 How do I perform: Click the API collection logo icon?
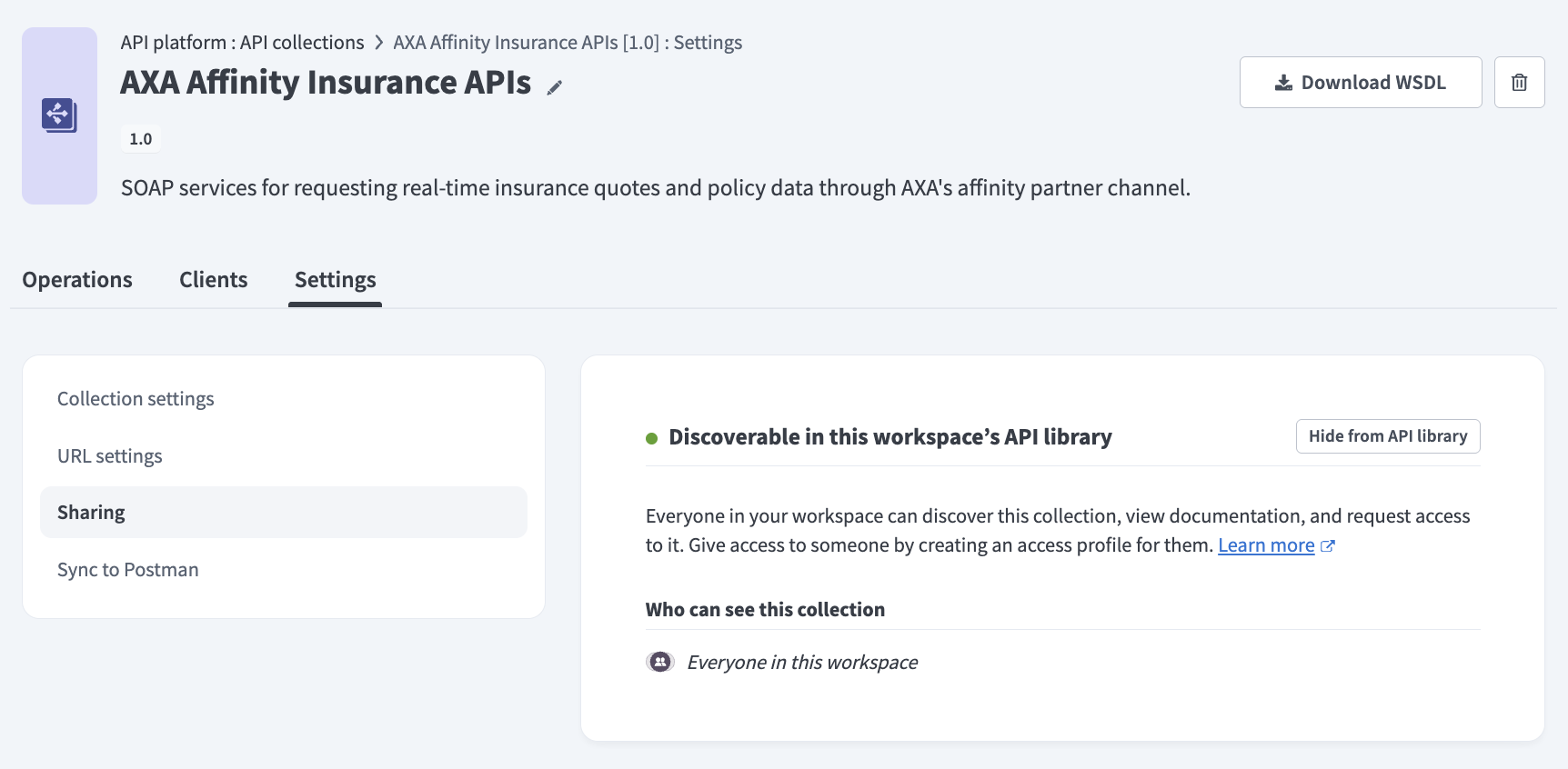(x=59, y=115)
